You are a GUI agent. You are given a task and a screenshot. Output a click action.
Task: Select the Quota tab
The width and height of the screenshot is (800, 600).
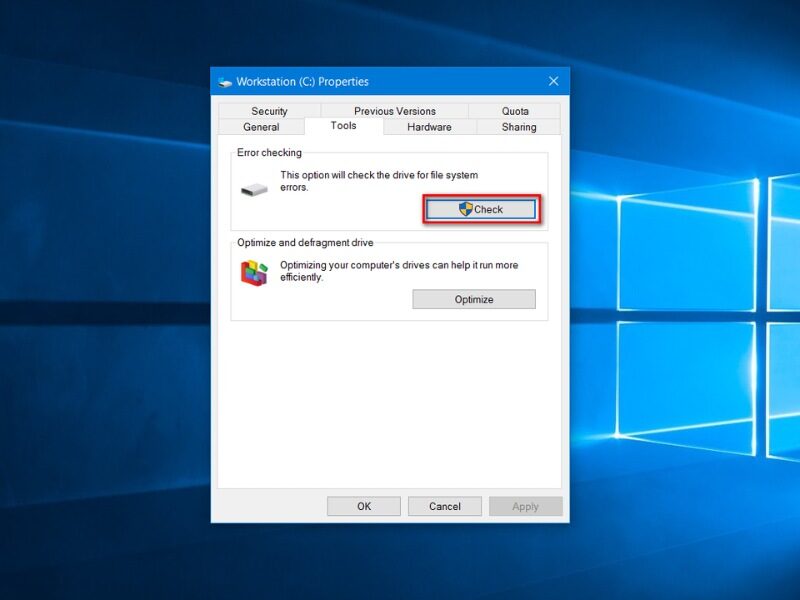tap(515, 111)
